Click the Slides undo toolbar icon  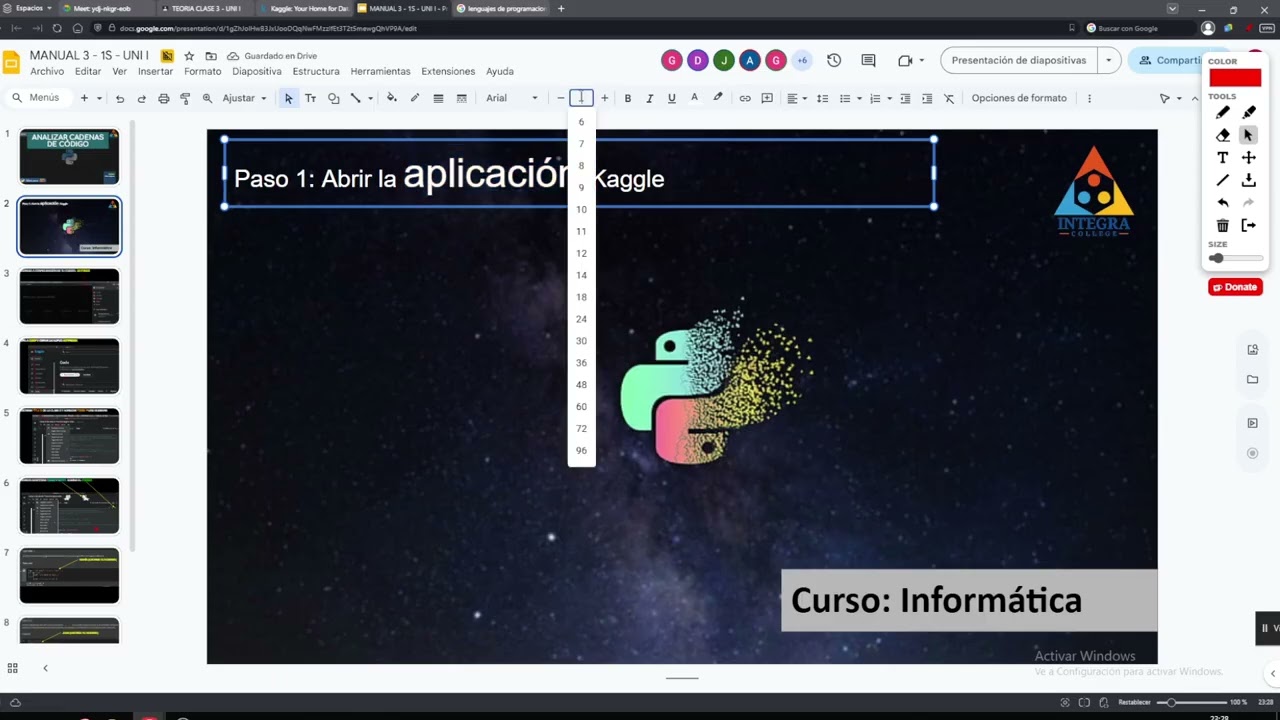[120, 98]
